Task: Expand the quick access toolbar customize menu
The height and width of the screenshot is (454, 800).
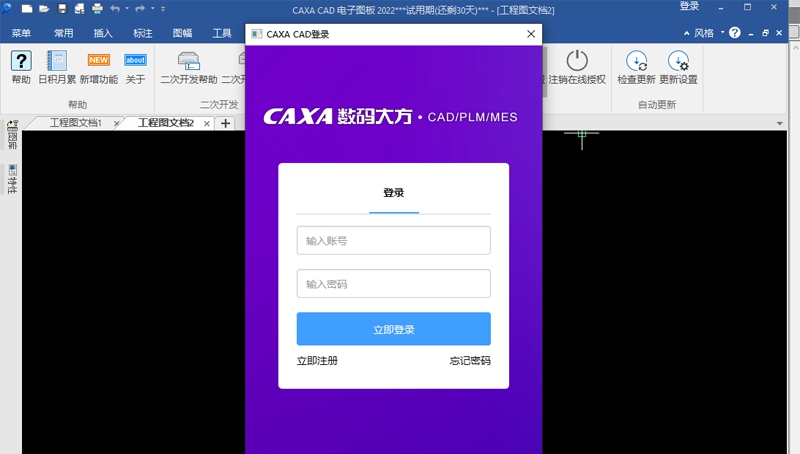Action: point(163,9)
